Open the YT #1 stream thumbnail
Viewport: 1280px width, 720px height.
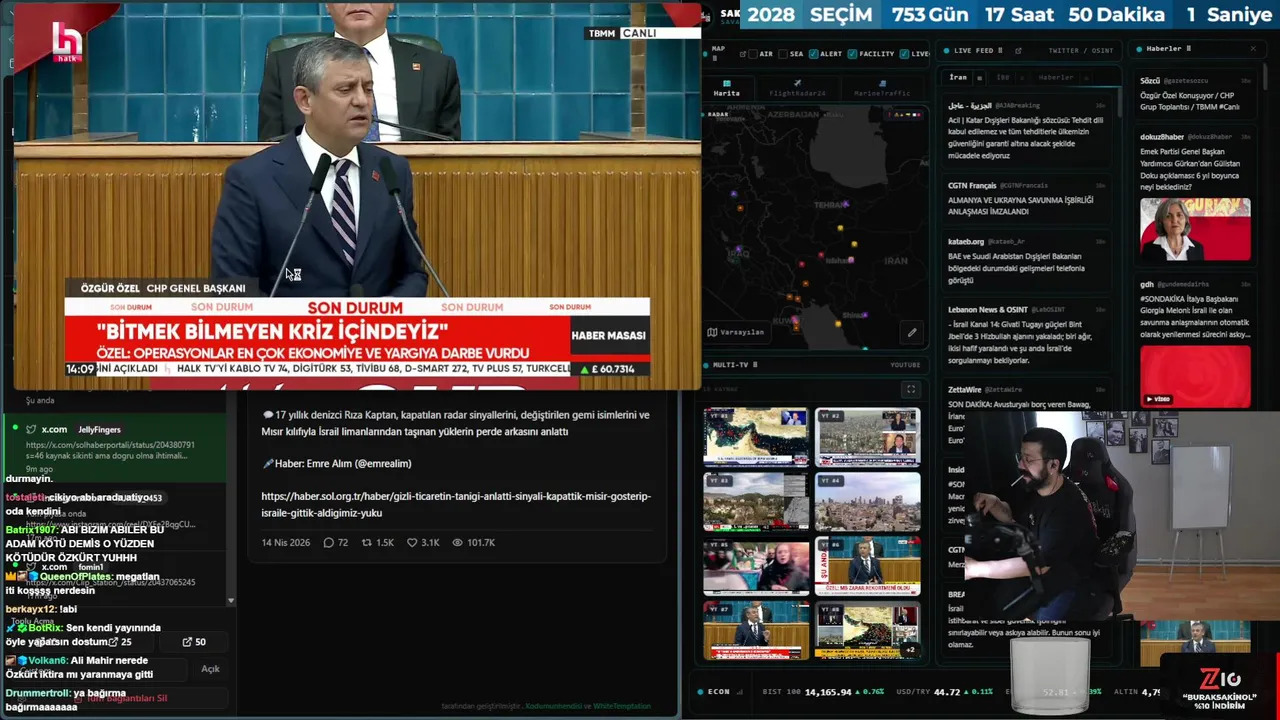tap(756, 436)
